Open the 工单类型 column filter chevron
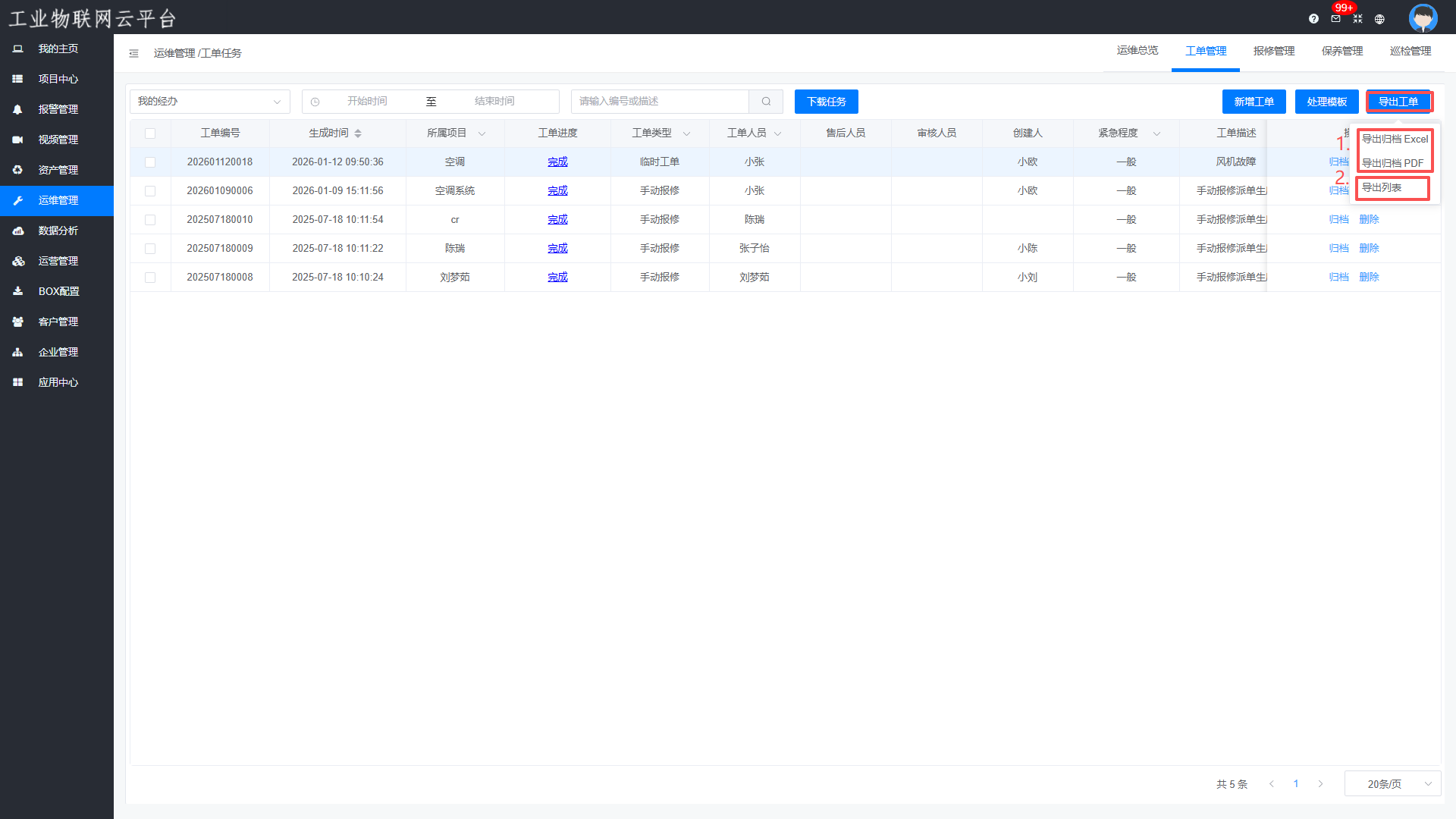This screenshot has height=819, width=1456. pyautogui.click(x=686, y=133)
